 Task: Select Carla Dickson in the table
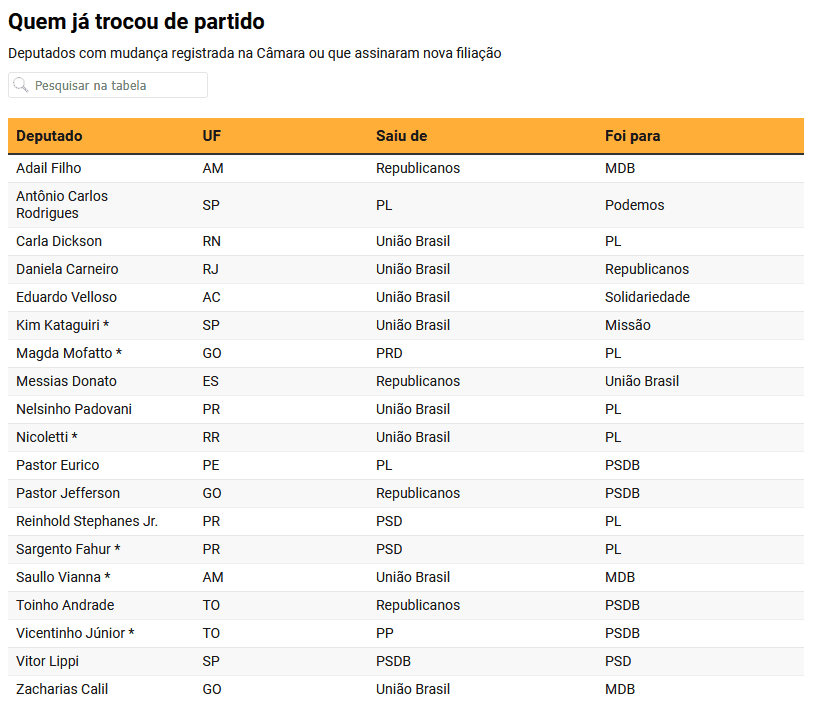[59, 241]
